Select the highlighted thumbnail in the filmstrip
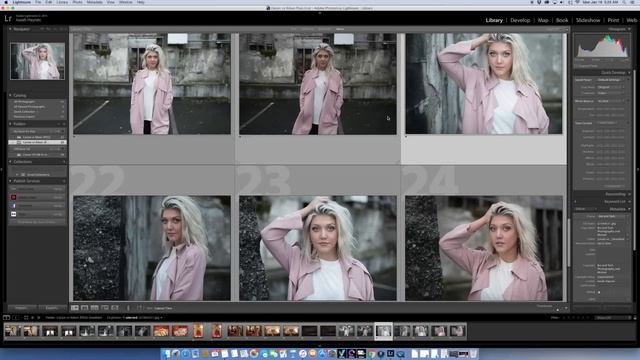Viewport: 640px width, 360px height. [x=383, y=331]
